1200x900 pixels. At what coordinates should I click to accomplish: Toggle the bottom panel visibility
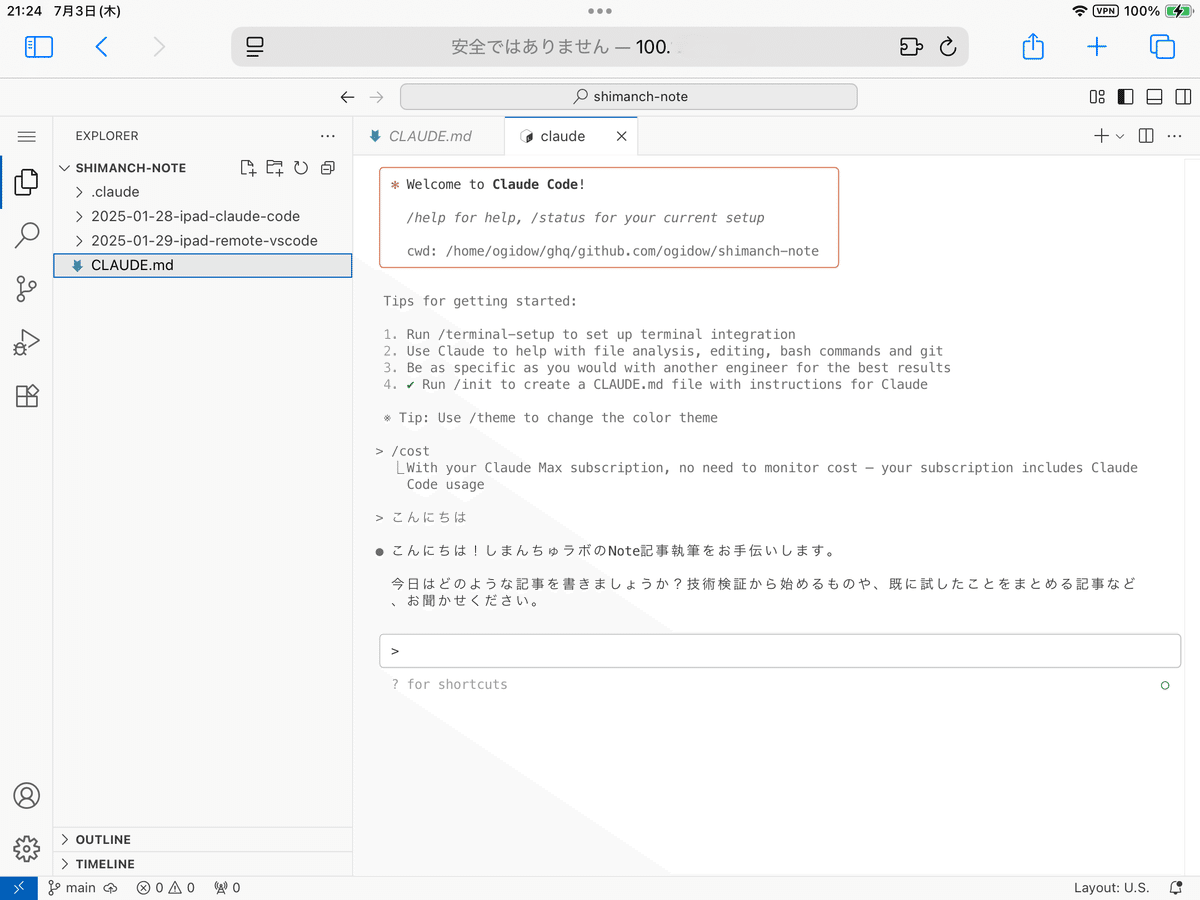click(x=1154, y=96)
